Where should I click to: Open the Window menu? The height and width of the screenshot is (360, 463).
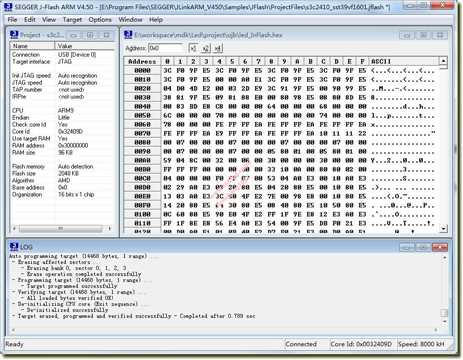click(x=130, y=20)
